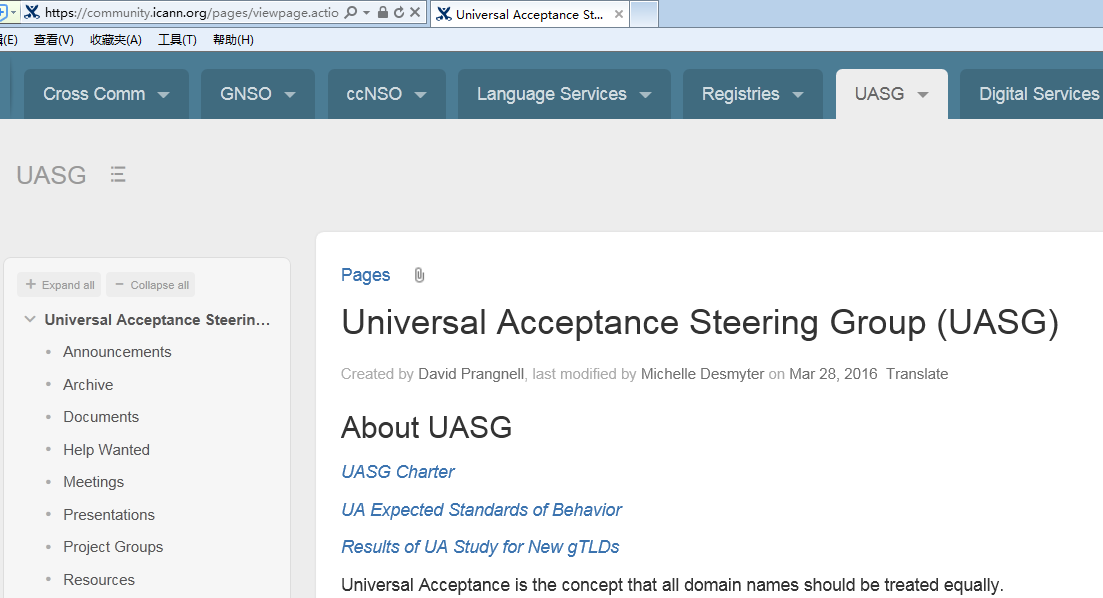
Task: Open the Cross Comm navigation tab
Action: [106, 94]
